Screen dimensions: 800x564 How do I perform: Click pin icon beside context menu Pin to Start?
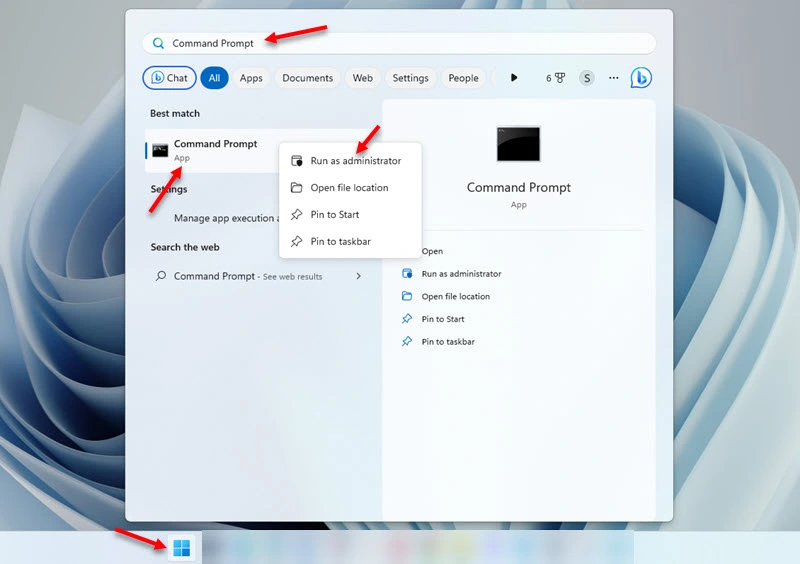[x=296, y=214]
